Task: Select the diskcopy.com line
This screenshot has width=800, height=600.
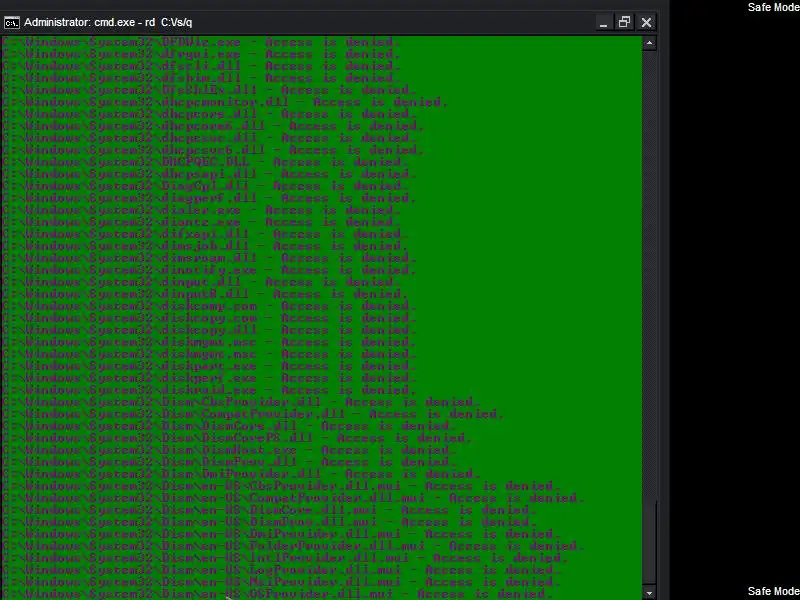Action: [209, 318]
